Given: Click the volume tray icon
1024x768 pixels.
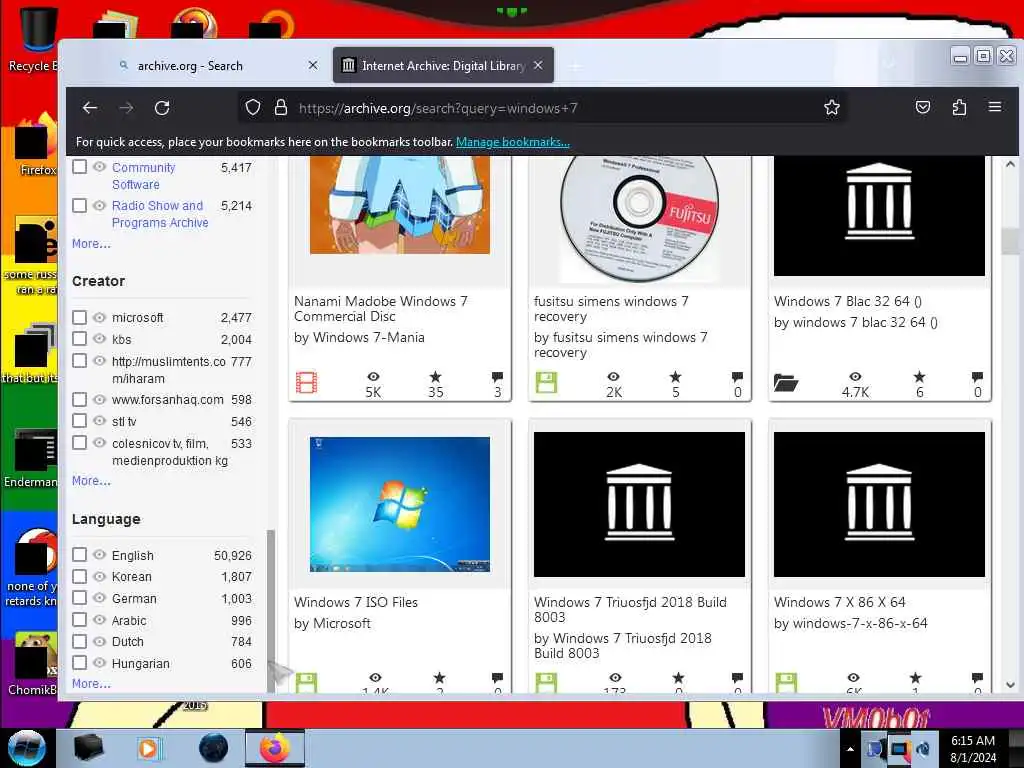Looking at the screenshot, I should click(923, 749).
